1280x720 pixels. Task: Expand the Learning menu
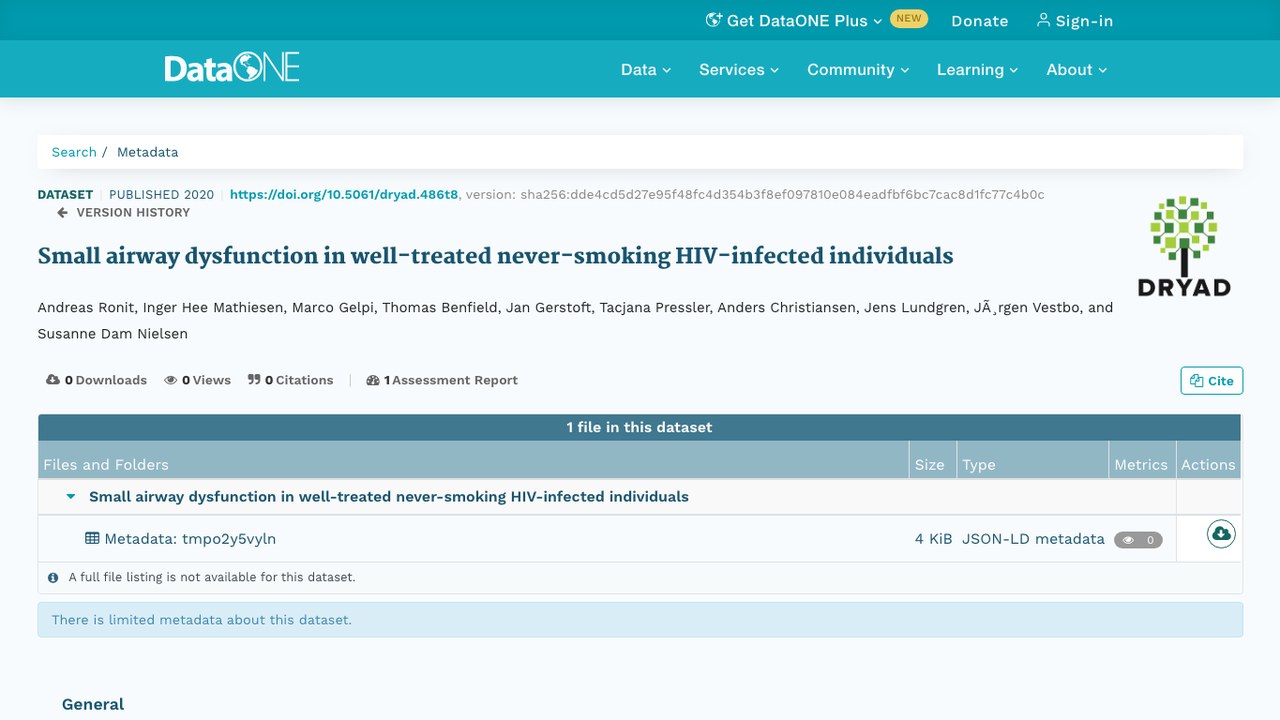pyautogui.click(x=977, y=69)
